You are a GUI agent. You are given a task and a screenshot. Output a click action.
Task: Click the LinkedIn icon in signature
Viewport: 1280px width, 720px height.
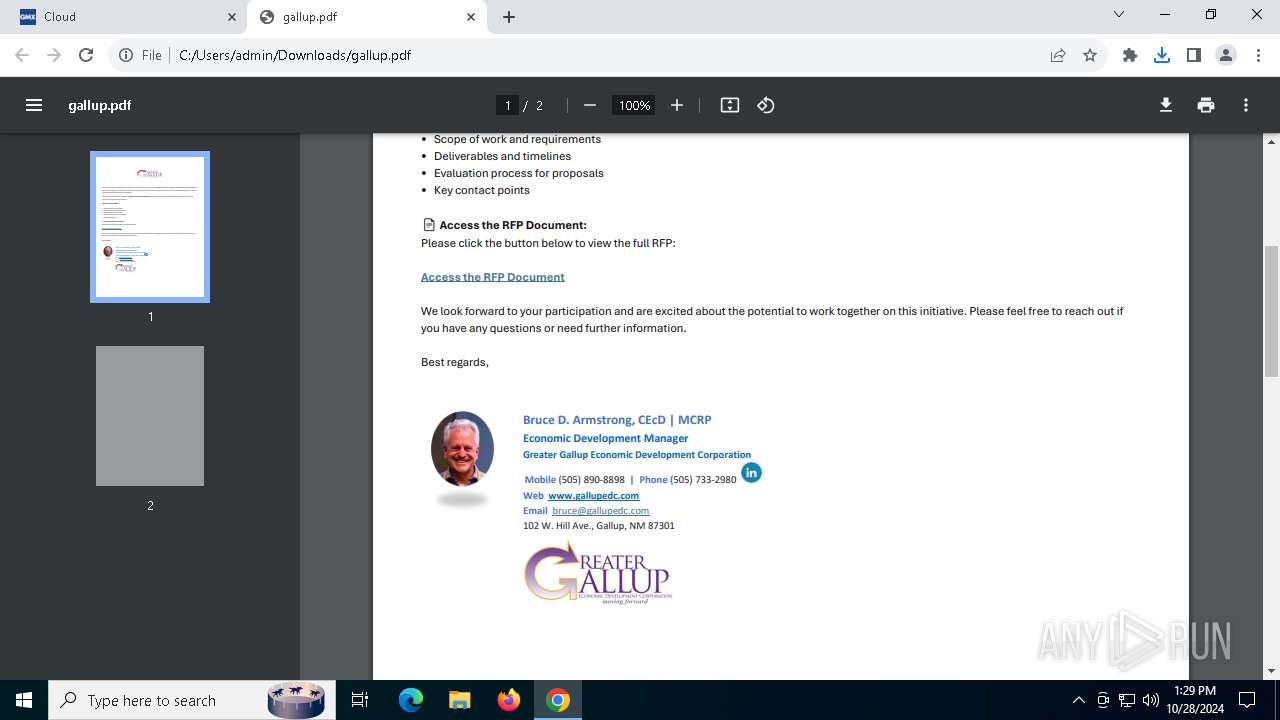751,472
